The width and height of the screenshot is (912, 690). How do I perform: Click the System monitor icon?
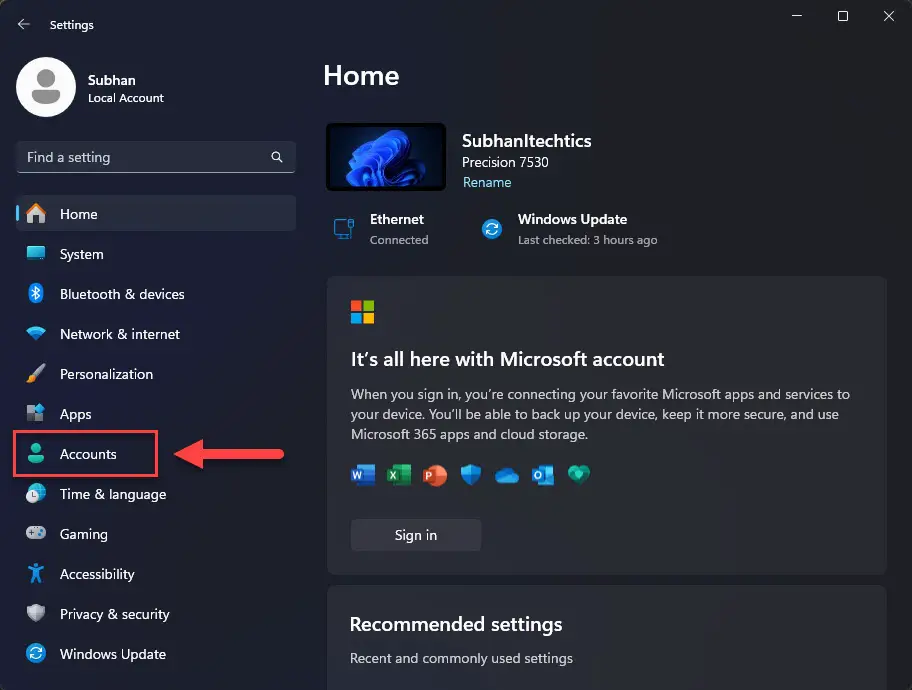click(36, 253)
